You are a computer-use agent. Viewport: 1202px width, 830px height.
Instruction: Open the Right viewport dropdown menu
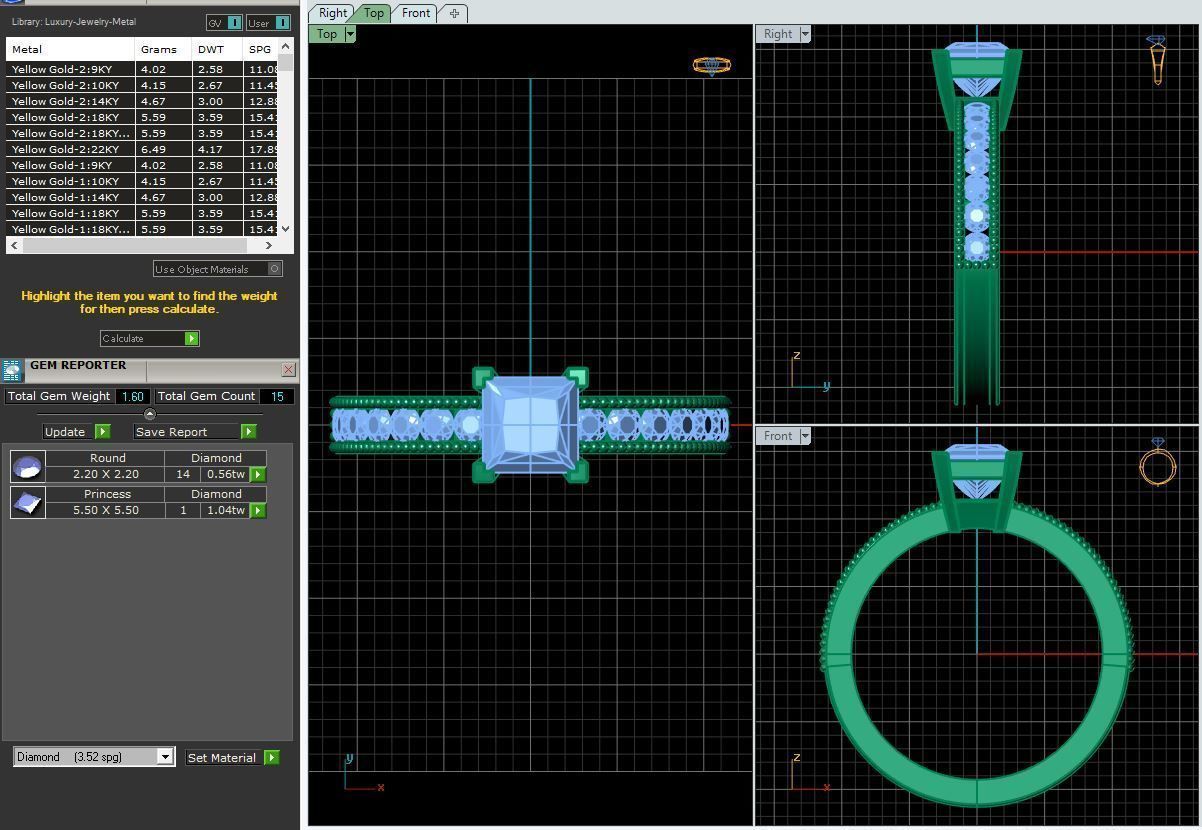click(x=805, y=34)
